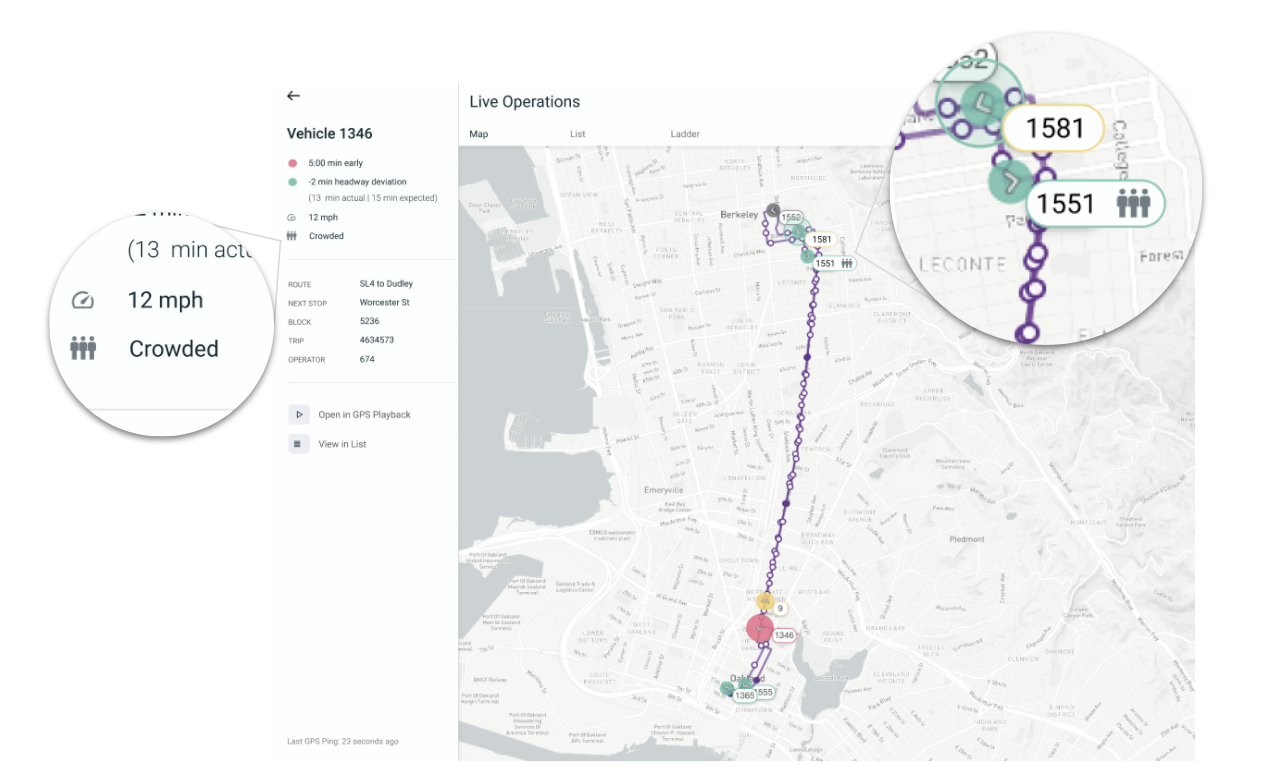Click the red 5:00 min early status dot
Image resolution: width=1274 pixels, height=772 pixels.
292,163
